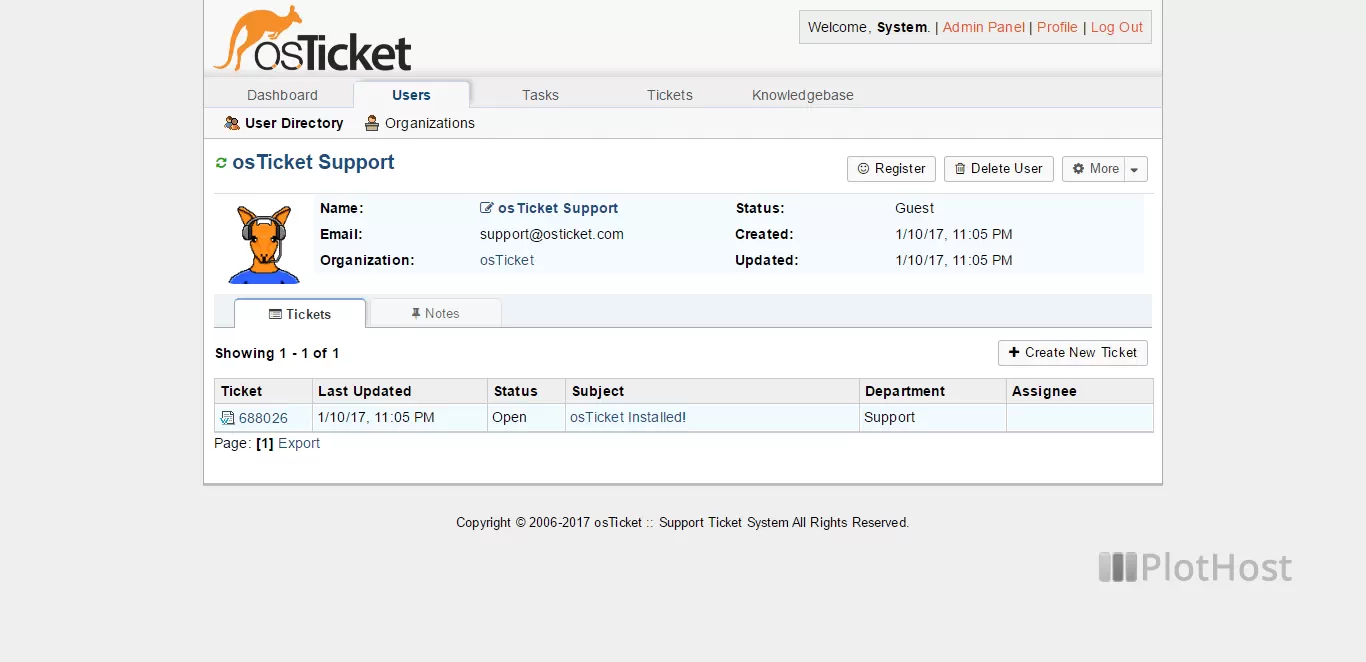Click the Log Out link
The height and width of the screenshot is (662, 1366).
(x=1117, y=27)
